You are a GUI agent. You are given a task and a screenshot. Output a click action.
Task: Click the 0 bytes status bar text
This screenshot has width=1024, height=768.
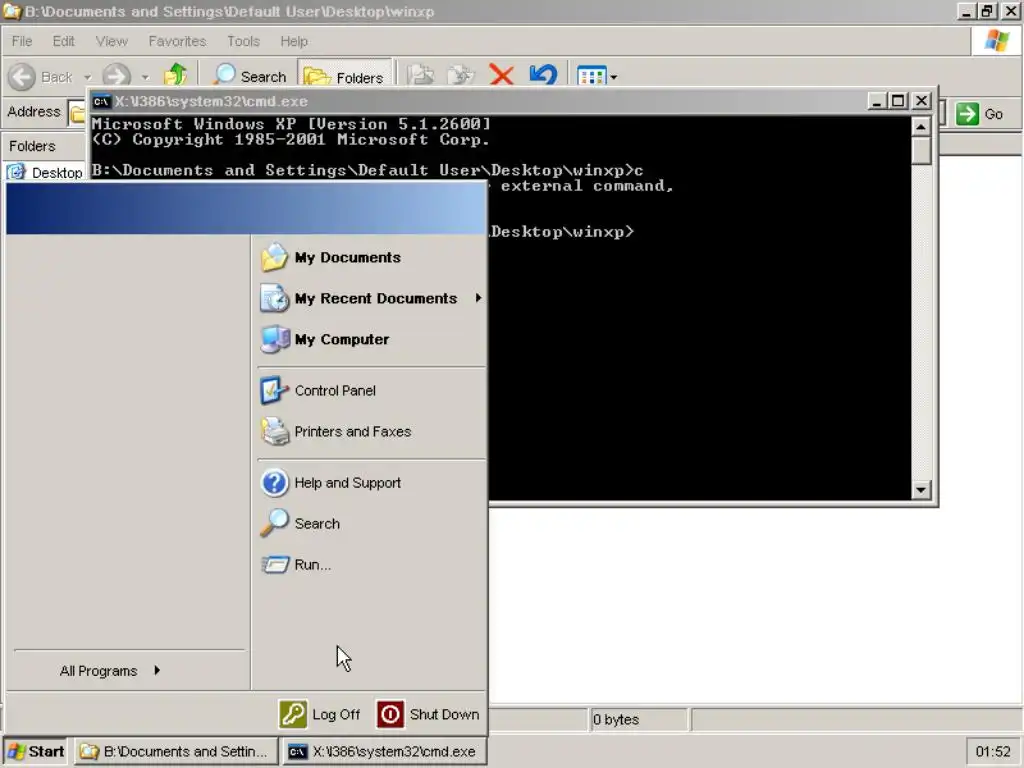616,720
